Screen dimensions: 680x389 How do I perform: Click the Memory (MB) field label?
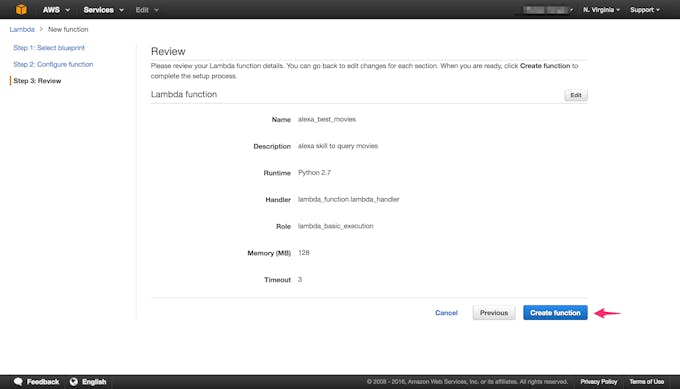[269, 253]
